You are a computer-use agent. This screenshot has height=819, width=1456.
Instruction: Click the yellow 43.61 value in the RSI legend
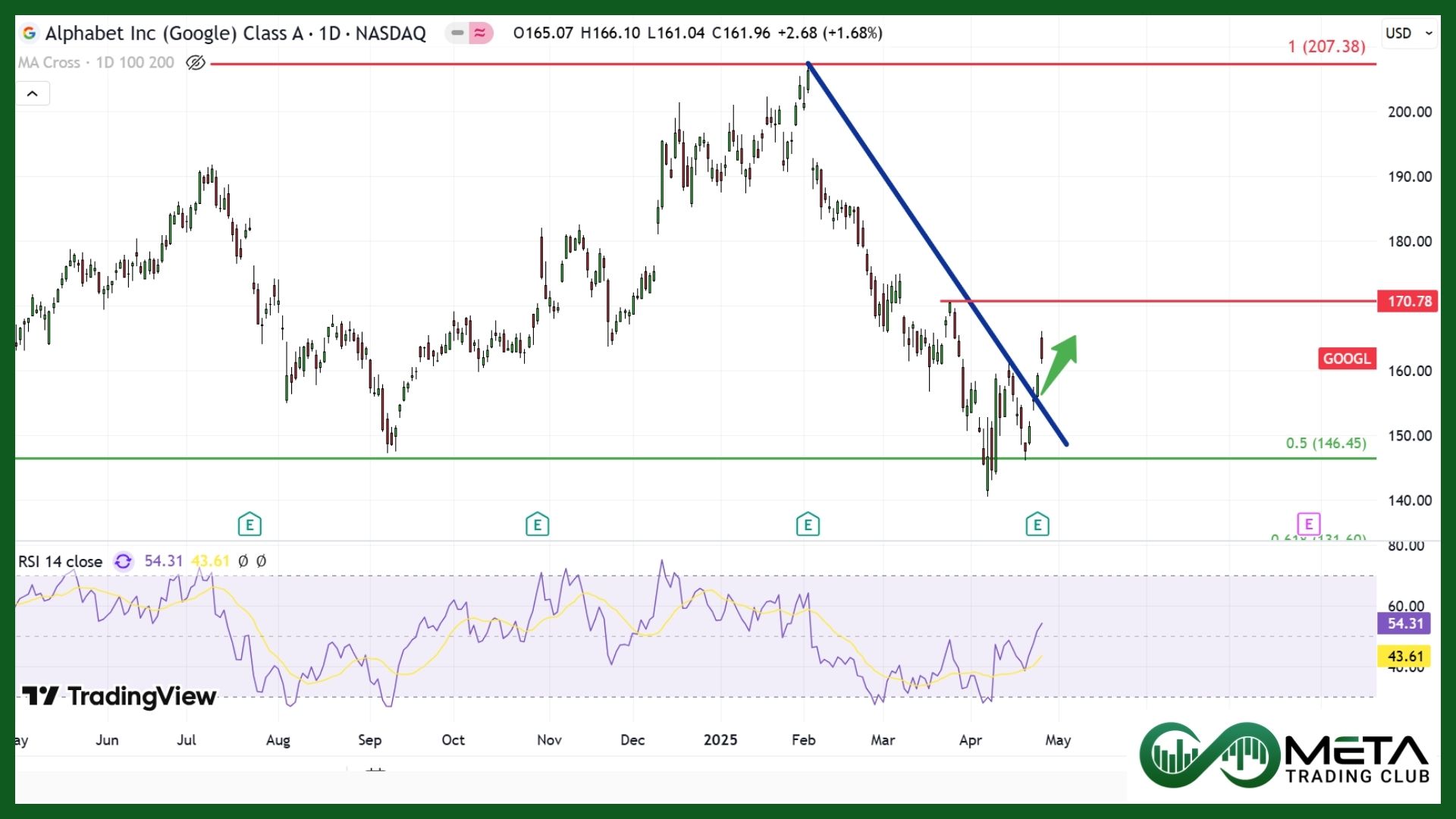point(210,562)
